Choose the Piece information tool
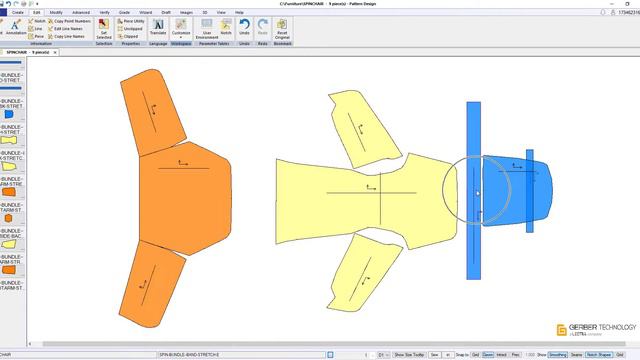The width and height of the screenshot is (640, 360). click(x=36, y=36)
